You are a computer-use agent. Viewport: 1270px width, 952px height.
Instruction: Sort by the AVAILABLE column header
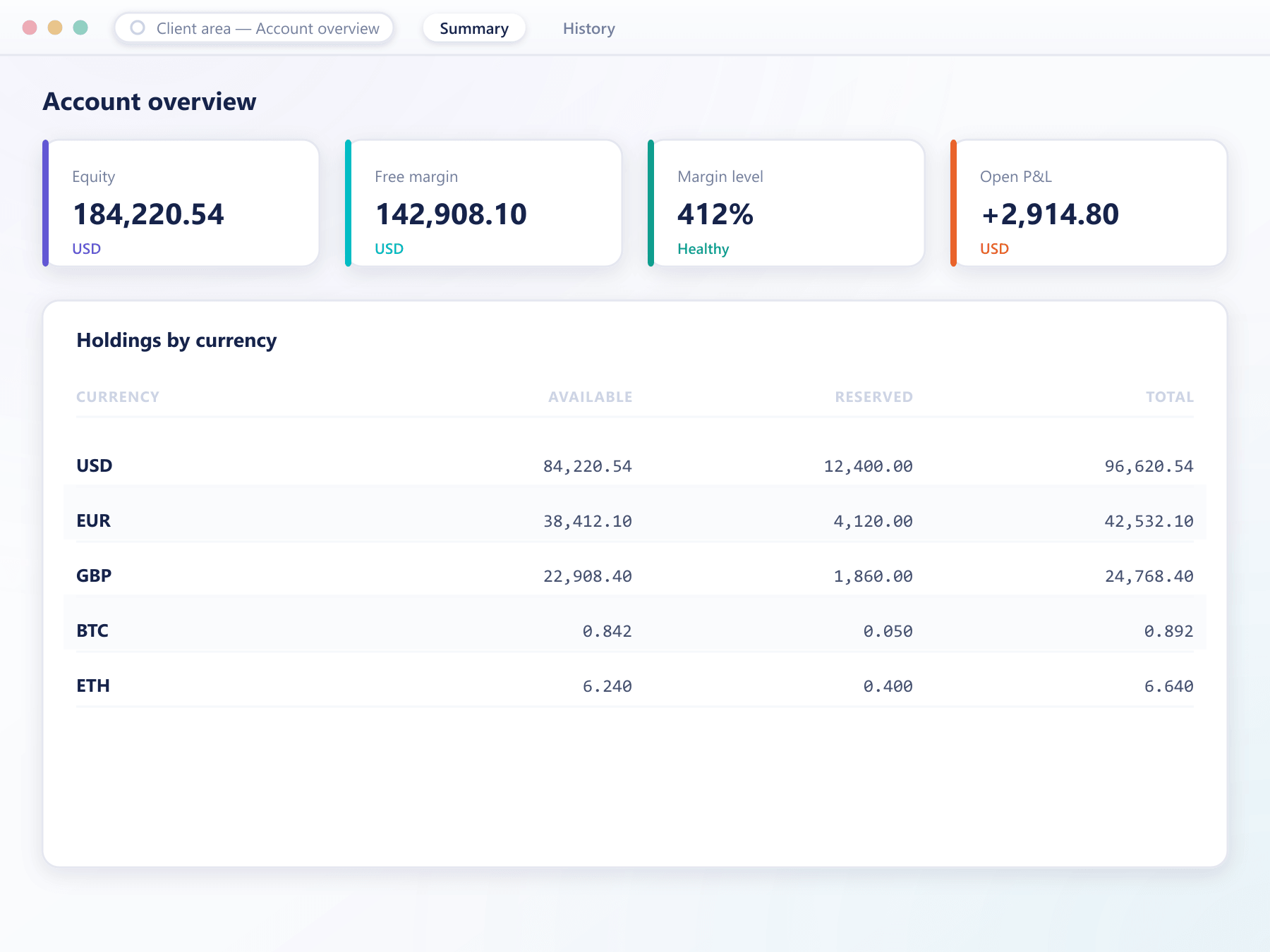pyautogui.click(x=590, y=397)
